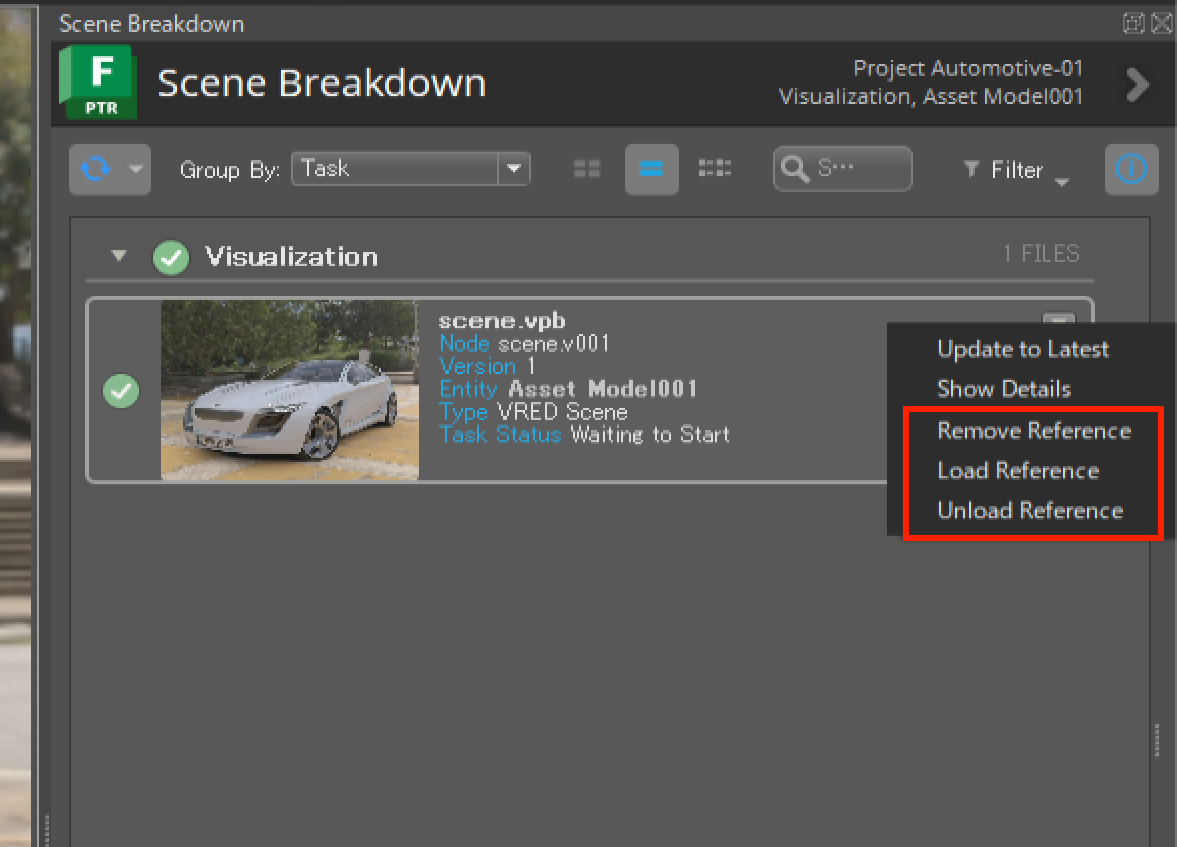The image size is (1177, 847).
Task: Toggle the green status checkmark on scene.vpb
Action: [x=121, y=391]
